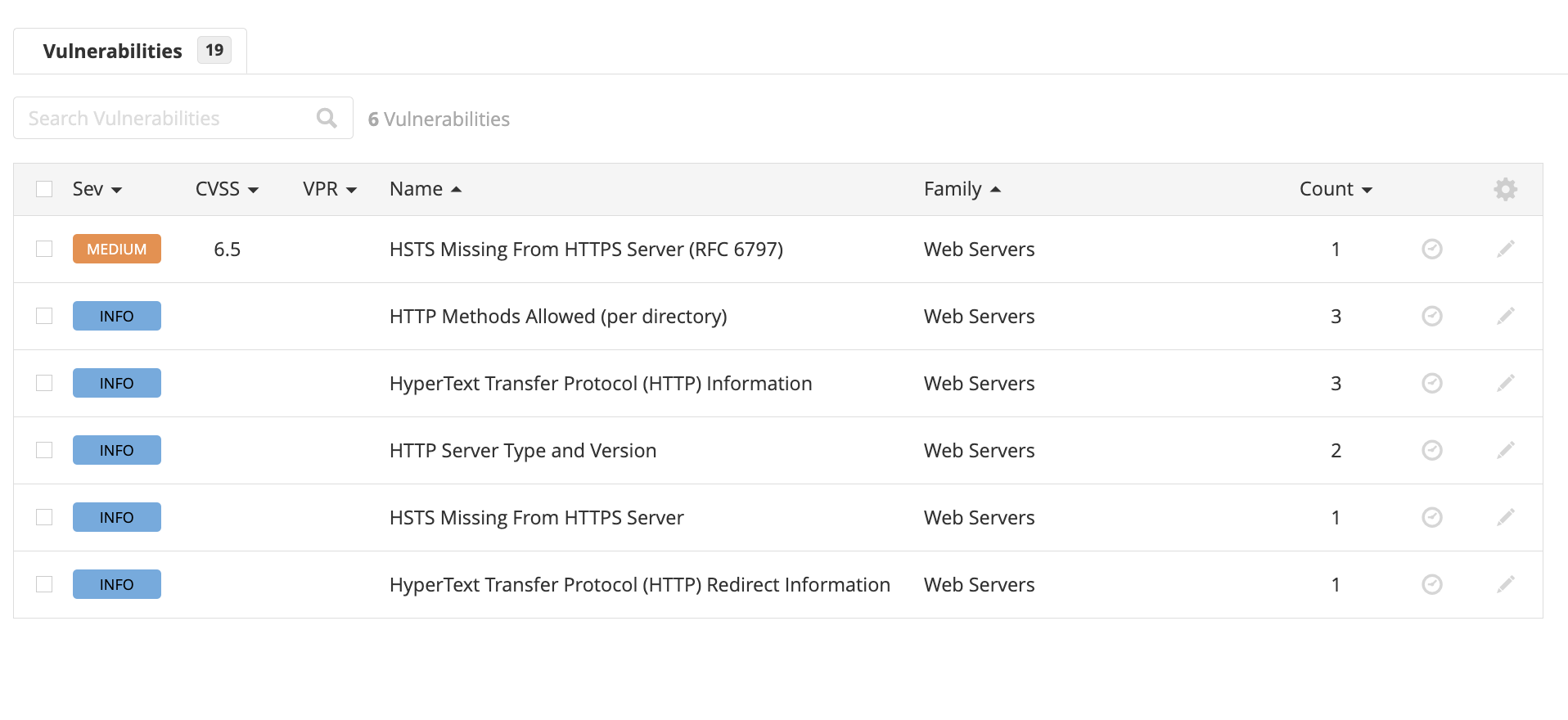Open HSTS Missing From HTTPS Server info entry
This screenshot has height=720, width=1568.
click(536, 518)
